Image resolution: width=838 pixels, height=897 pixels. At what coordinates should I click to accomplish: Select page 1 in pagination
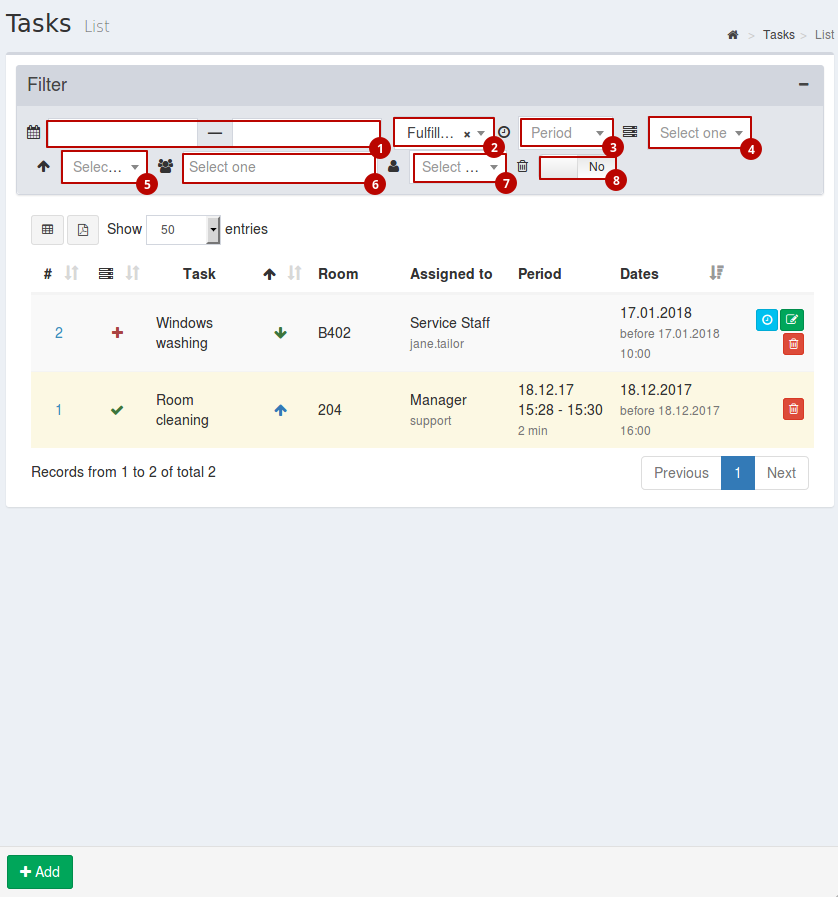tap(738, 473)
